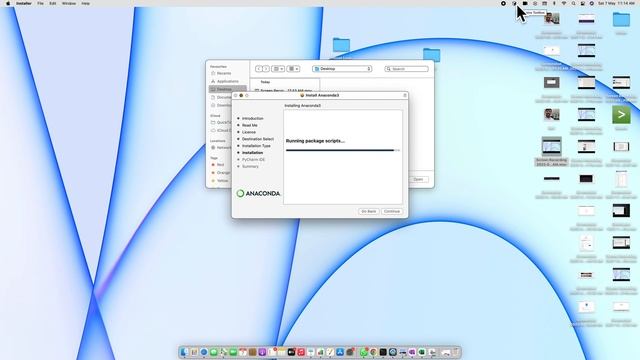This screenshot has height=360, width=640.
Task: Open WhatsApp from the Dock
Action: (364, 352)
